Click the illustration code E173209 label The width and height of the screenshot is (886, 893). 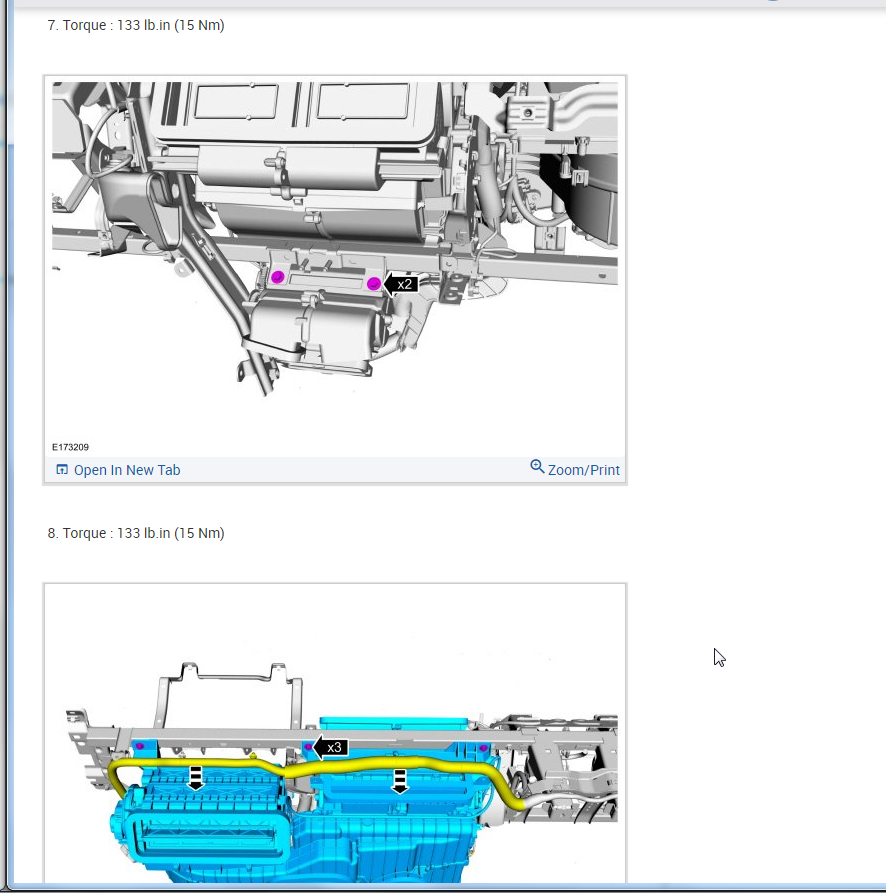click(71, 447)
